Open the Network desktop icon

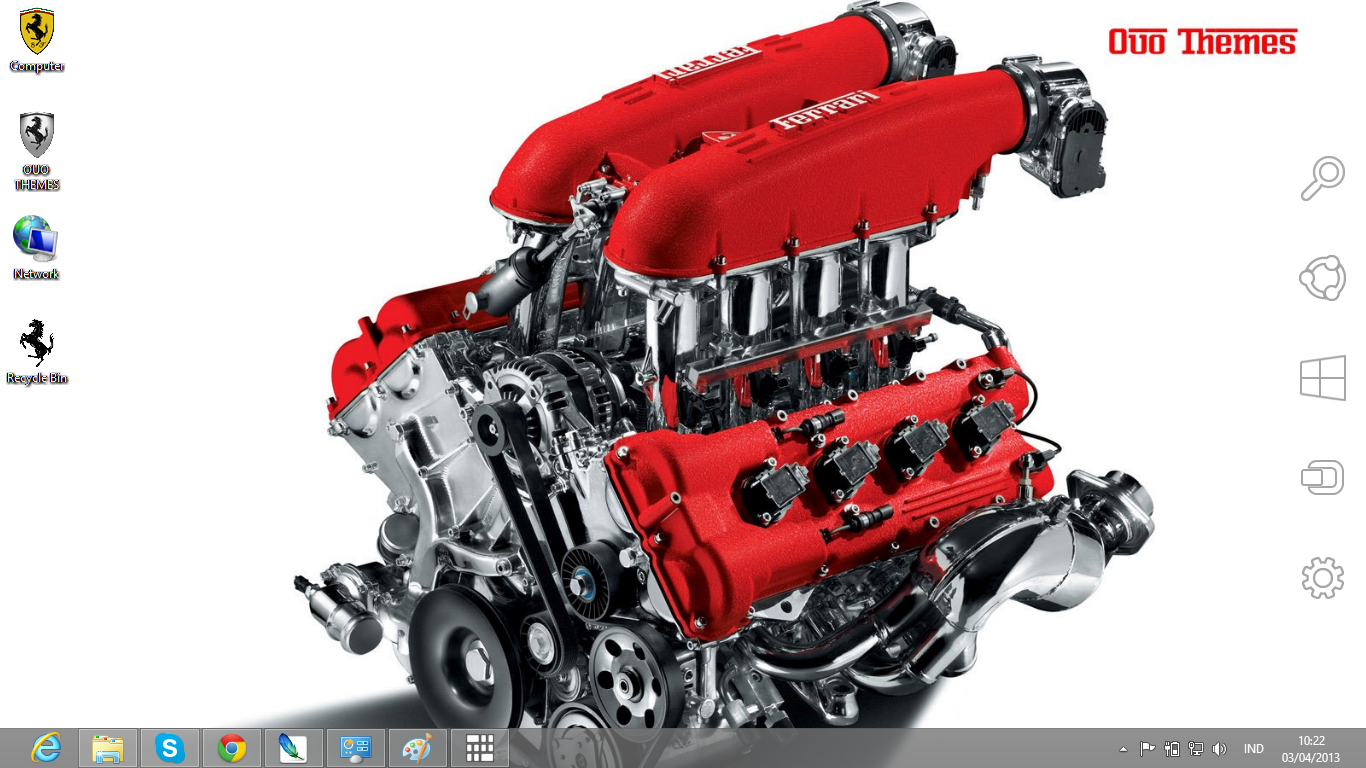pos(36,247)
